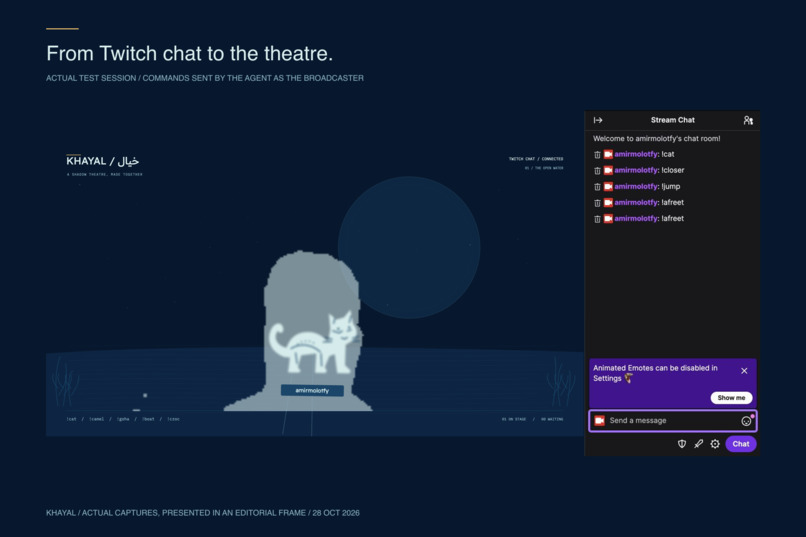Click the Twitch Chat / Connected status
Viewport: 806px width, 537px height.
536,159
